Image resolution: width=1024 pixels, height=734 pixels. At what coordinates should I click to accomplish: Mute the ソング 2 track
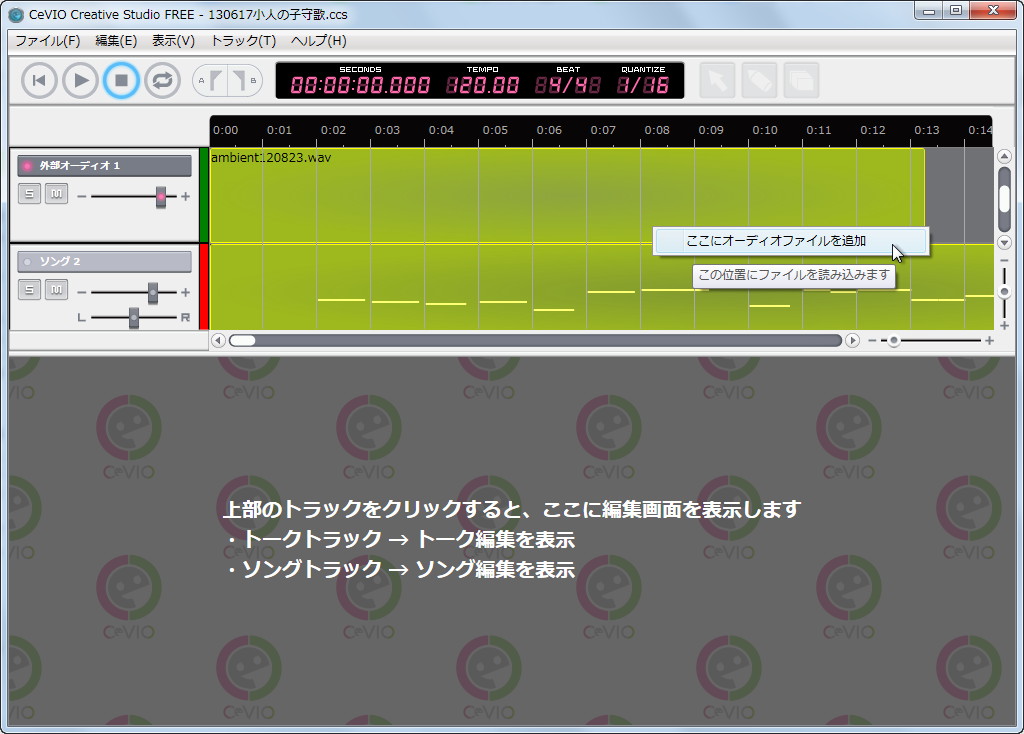point(57,289)
